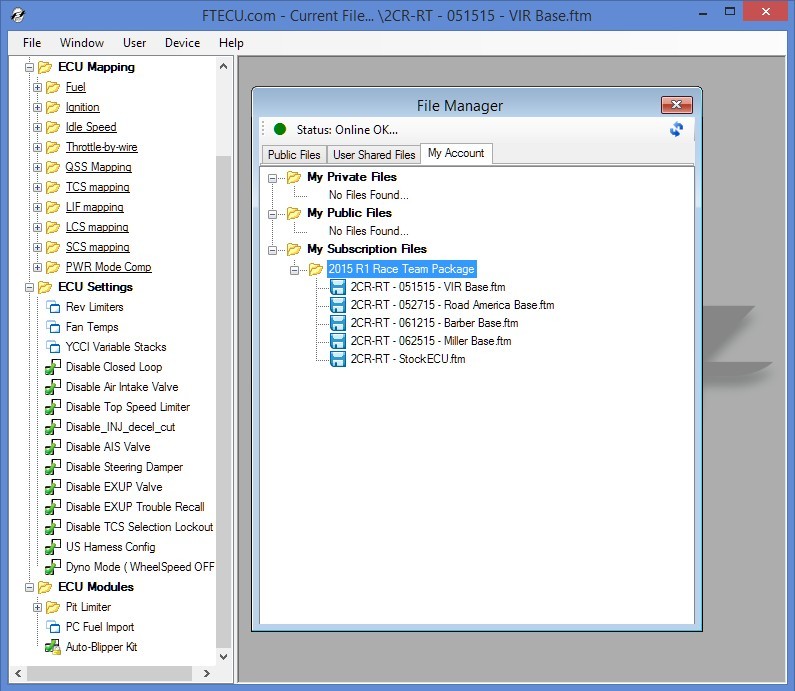Click the refresh icon in File Manager
The height and width of the screenshot is (691, 795).
pos(676,129)
